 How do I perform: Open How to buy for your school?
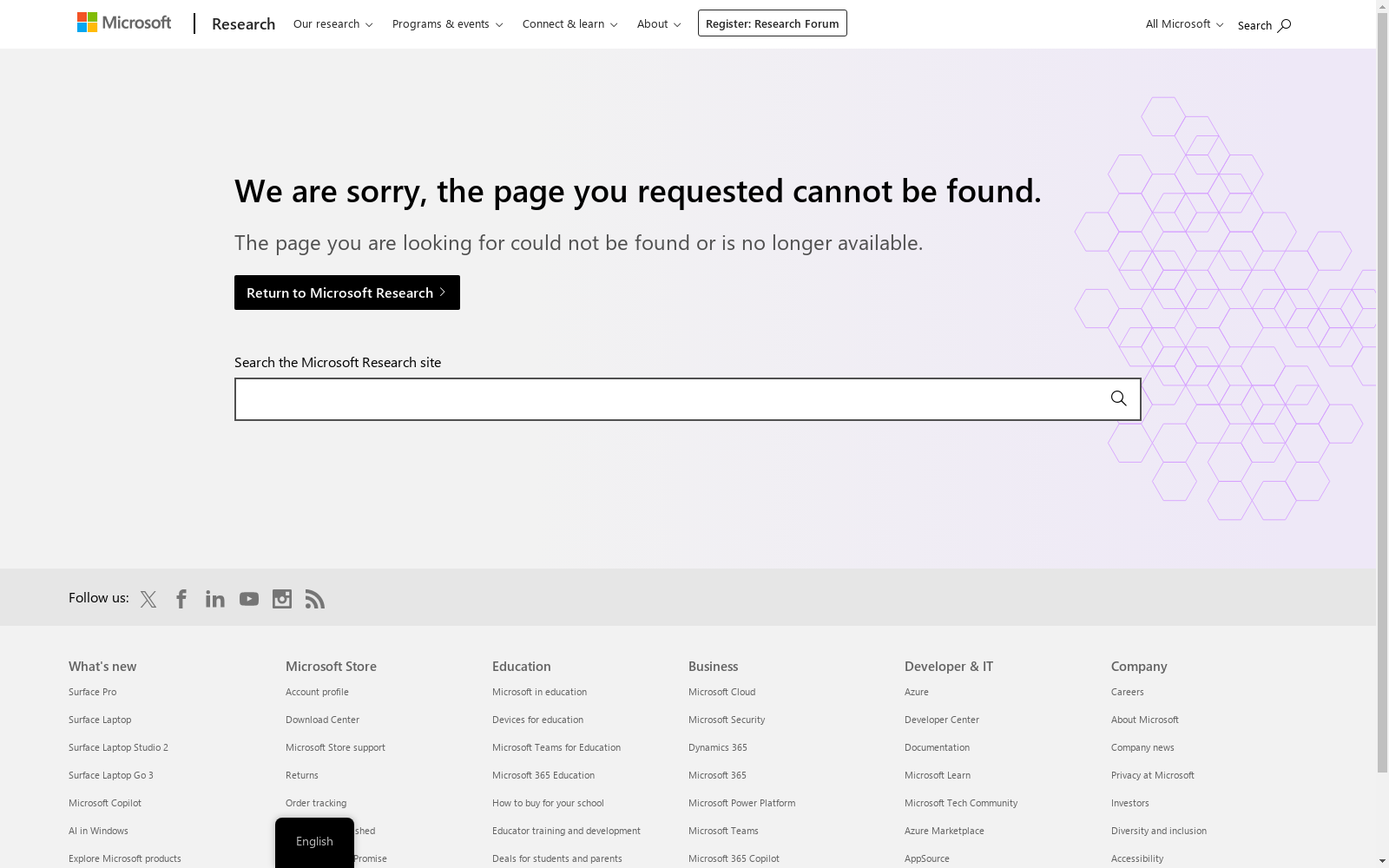548,803
